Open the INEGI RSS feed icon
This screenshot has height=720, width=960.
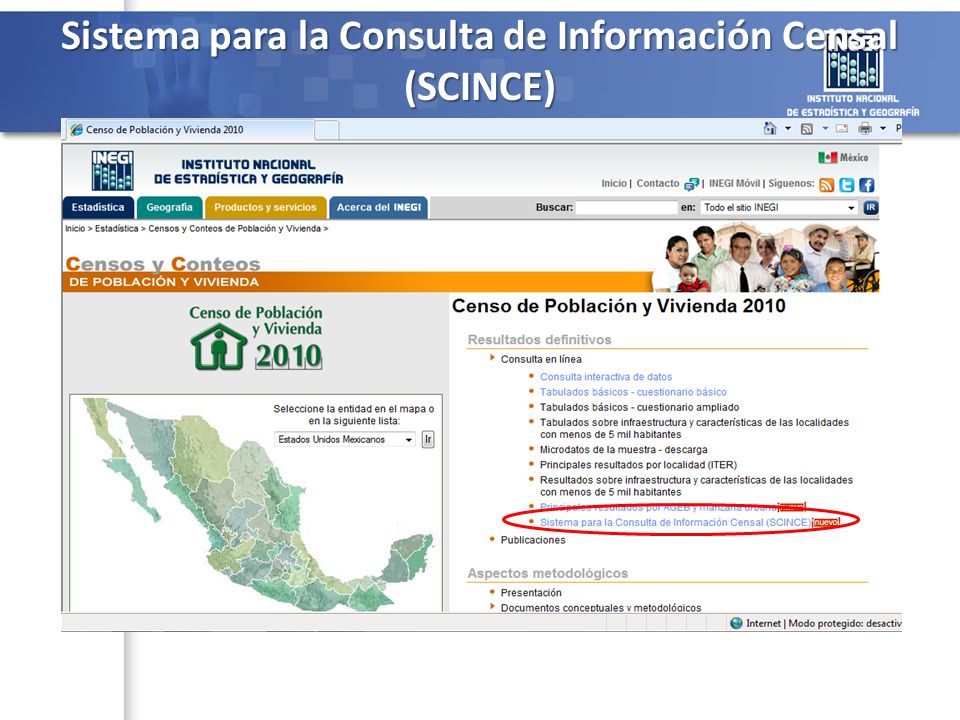pos(827,185)
